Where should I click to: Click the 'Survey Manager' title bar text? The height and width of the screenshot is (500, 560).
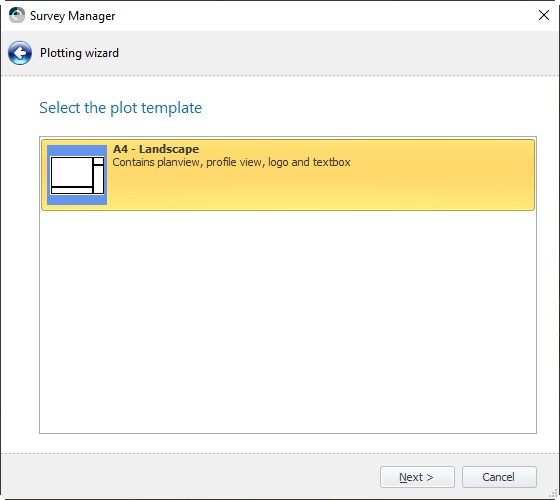coord(72,16)
